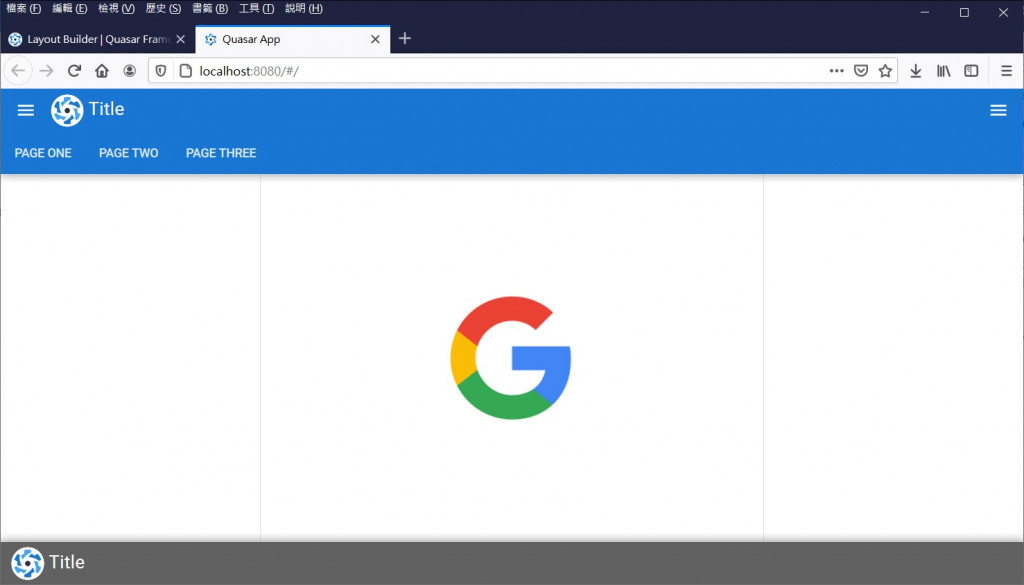The image size is (1024, 585).
Task: Open the left drawer hamburger menu
Action: click(25, 110)
